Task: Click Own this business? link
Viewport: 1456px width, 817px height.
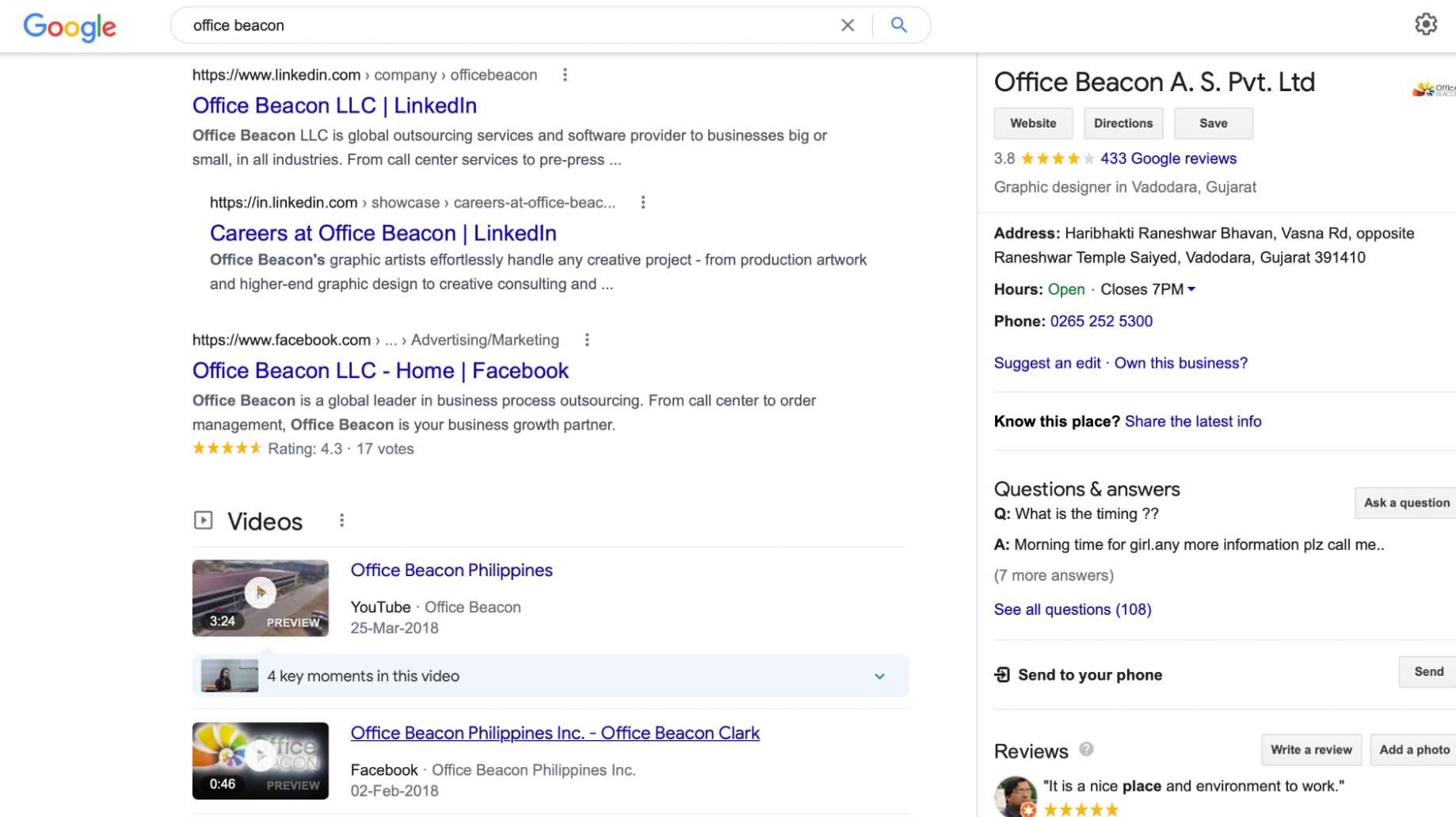Action: coord(1180,364)
